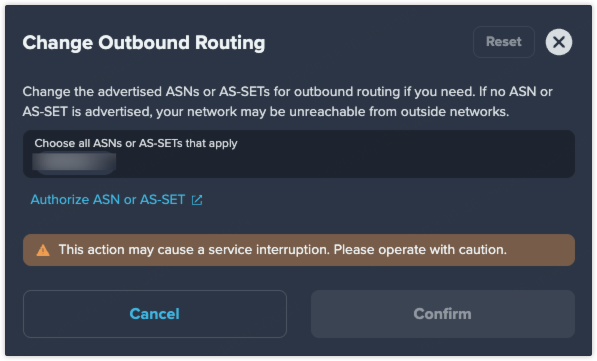Dismiss the dialog with the round X icon
The height and width of the screenshot is (361, 597).
(559, 42)
